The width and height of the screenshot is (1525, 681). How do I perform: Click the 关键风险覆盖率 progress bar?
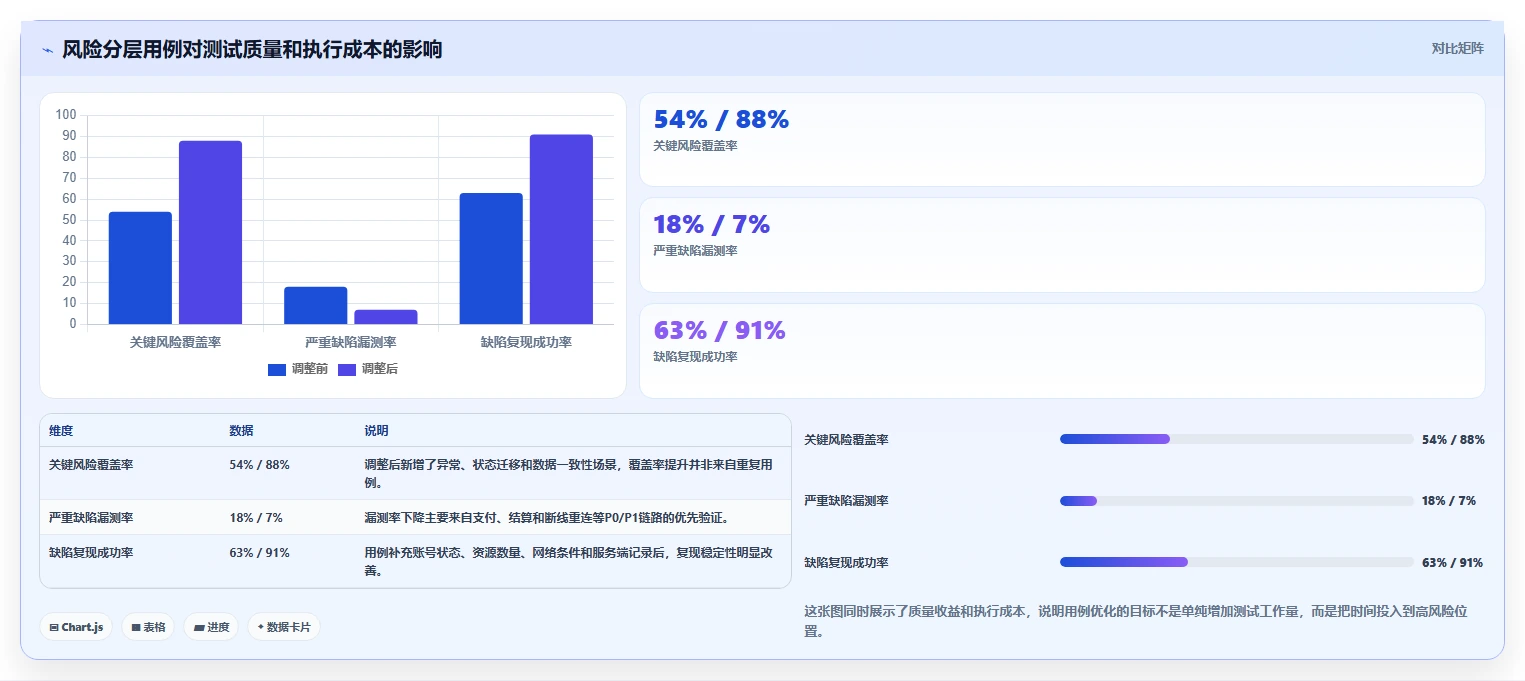coord(1236,439)
